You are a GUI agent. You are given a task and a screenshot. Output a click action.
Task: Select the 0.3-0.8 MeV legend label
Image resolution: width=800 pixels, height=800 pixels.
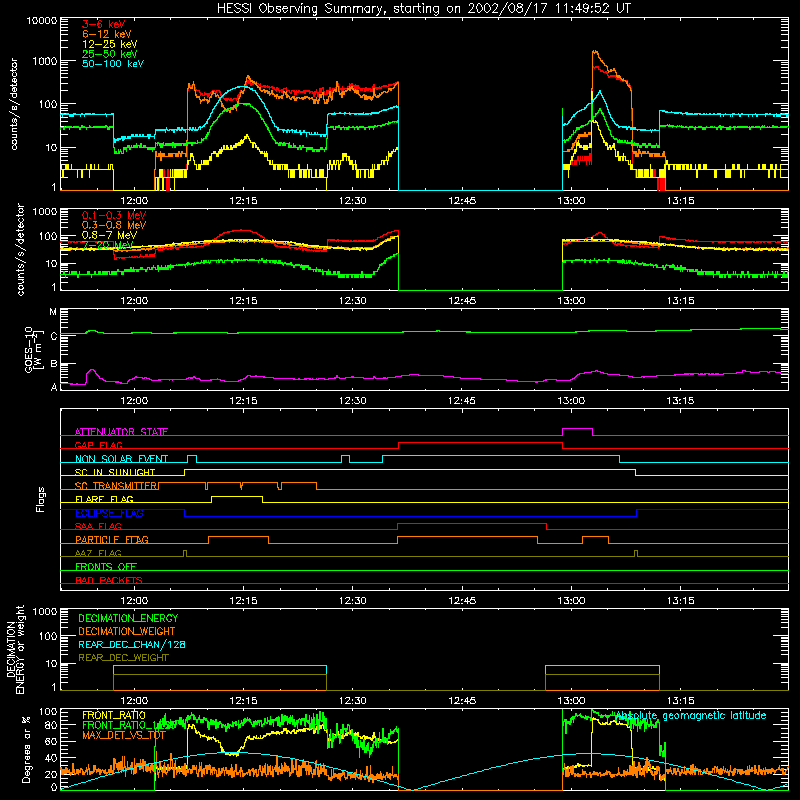pyautogui.click(x=114, y=225)
